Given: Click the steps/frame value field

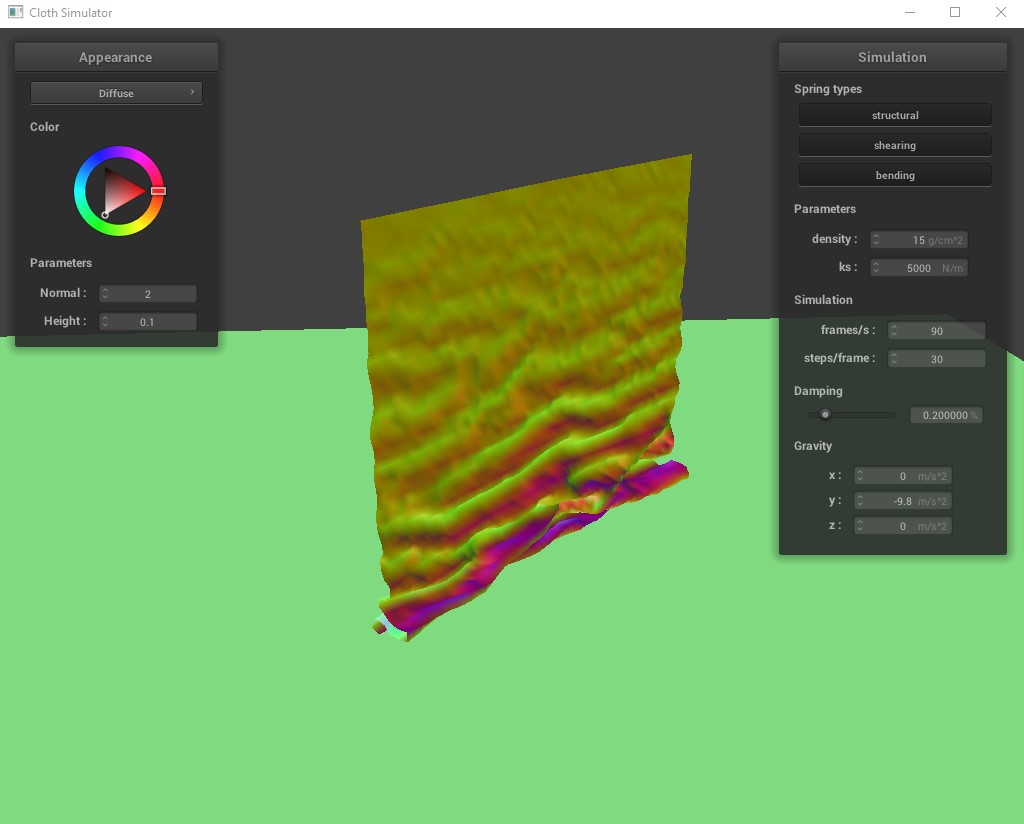Looking at the screenshot, I should [x=936, y=358].
